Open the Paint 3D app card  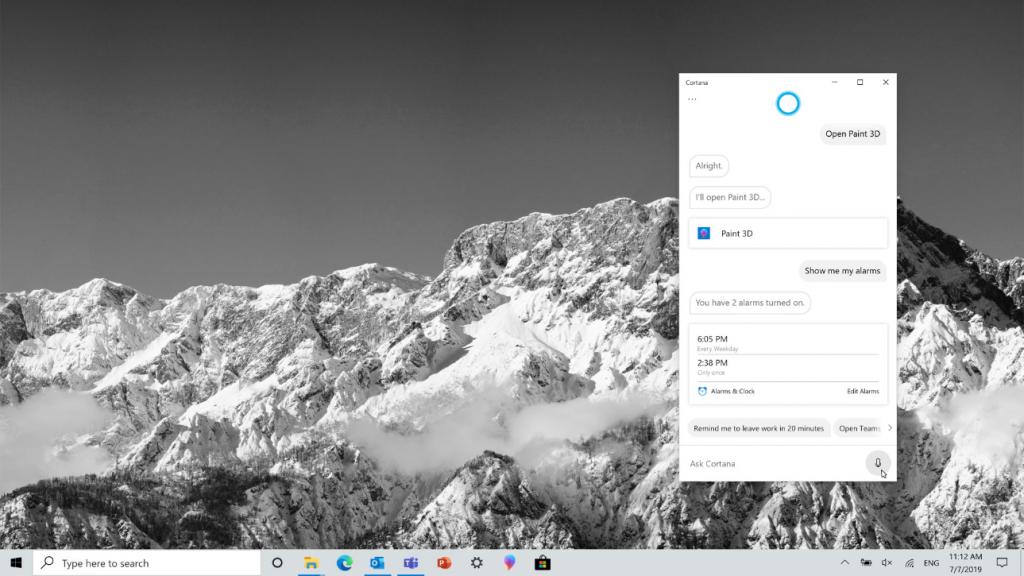[787, 232]
